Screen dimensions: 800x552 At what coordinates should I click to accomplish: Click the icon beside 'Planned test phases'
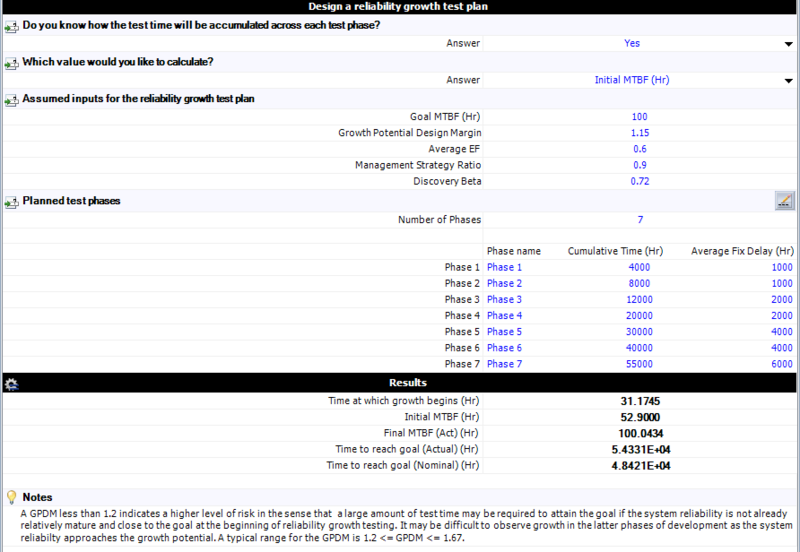coord(11,202)
